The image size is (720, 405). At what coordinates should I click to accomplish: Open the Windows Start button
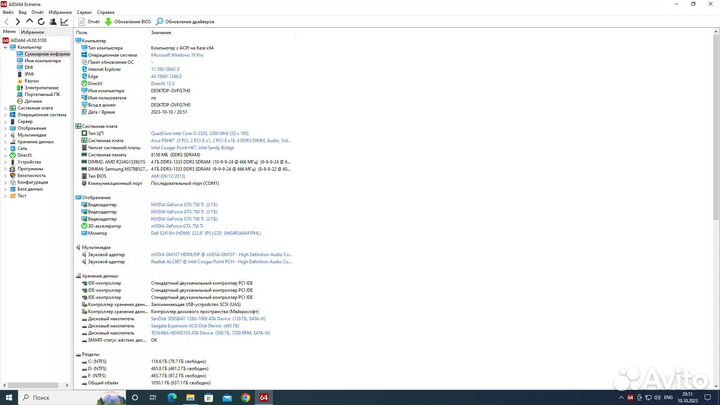click(9, 398)
